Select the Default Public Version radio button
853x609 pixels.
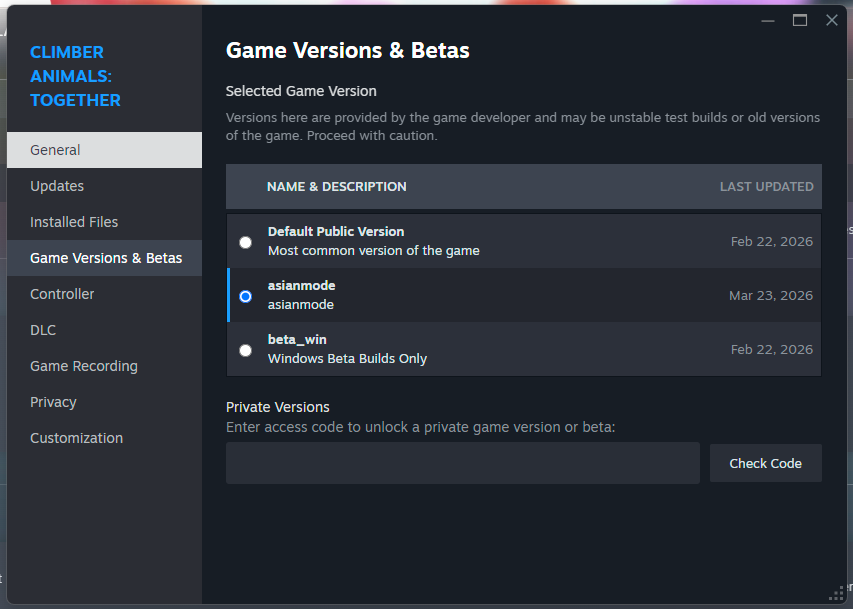point(246,242)
